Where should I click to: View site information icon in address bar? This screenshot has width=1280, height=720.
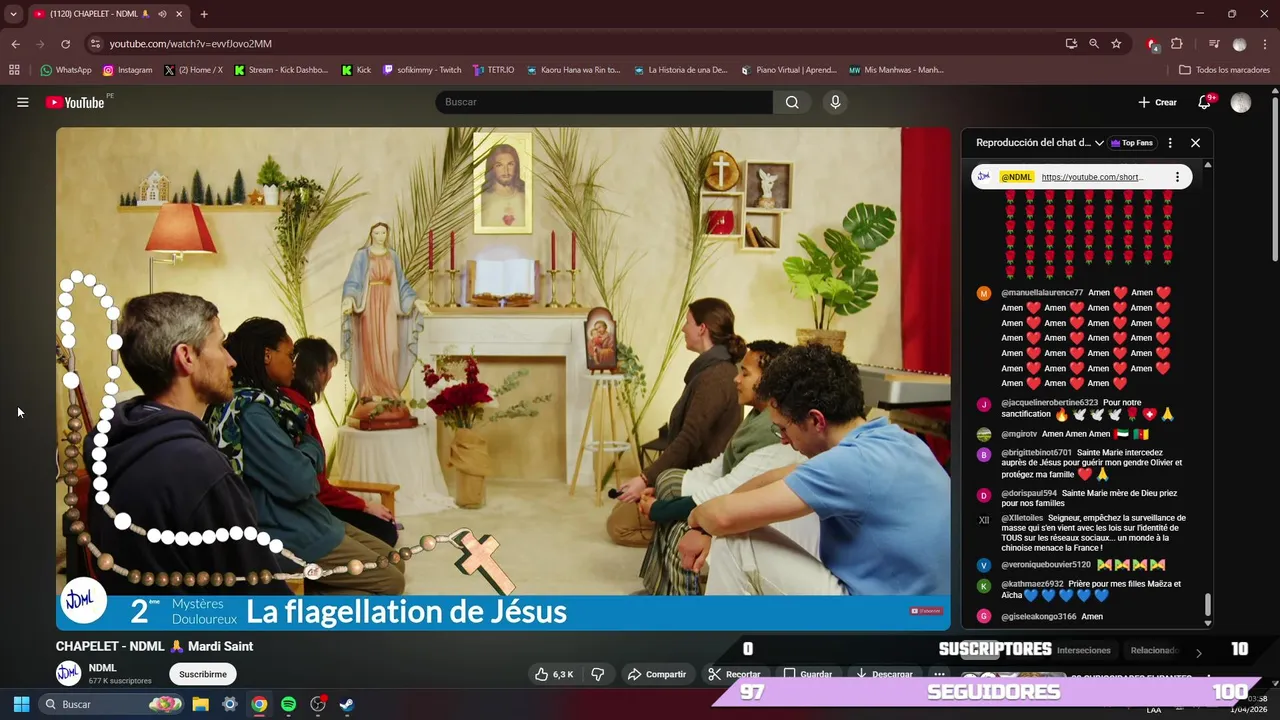pos(95,44)
